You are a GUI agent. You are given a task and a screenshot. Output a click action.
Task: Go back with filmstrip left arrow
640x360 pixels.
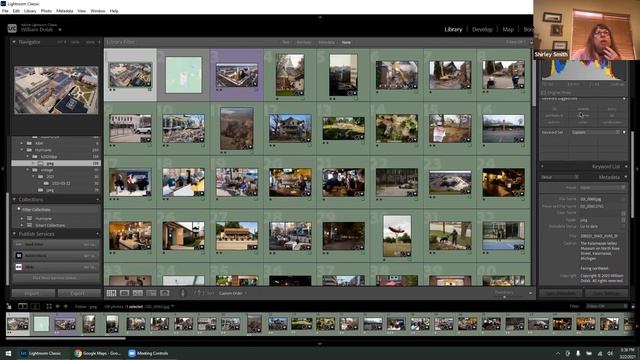pos(58,306)
